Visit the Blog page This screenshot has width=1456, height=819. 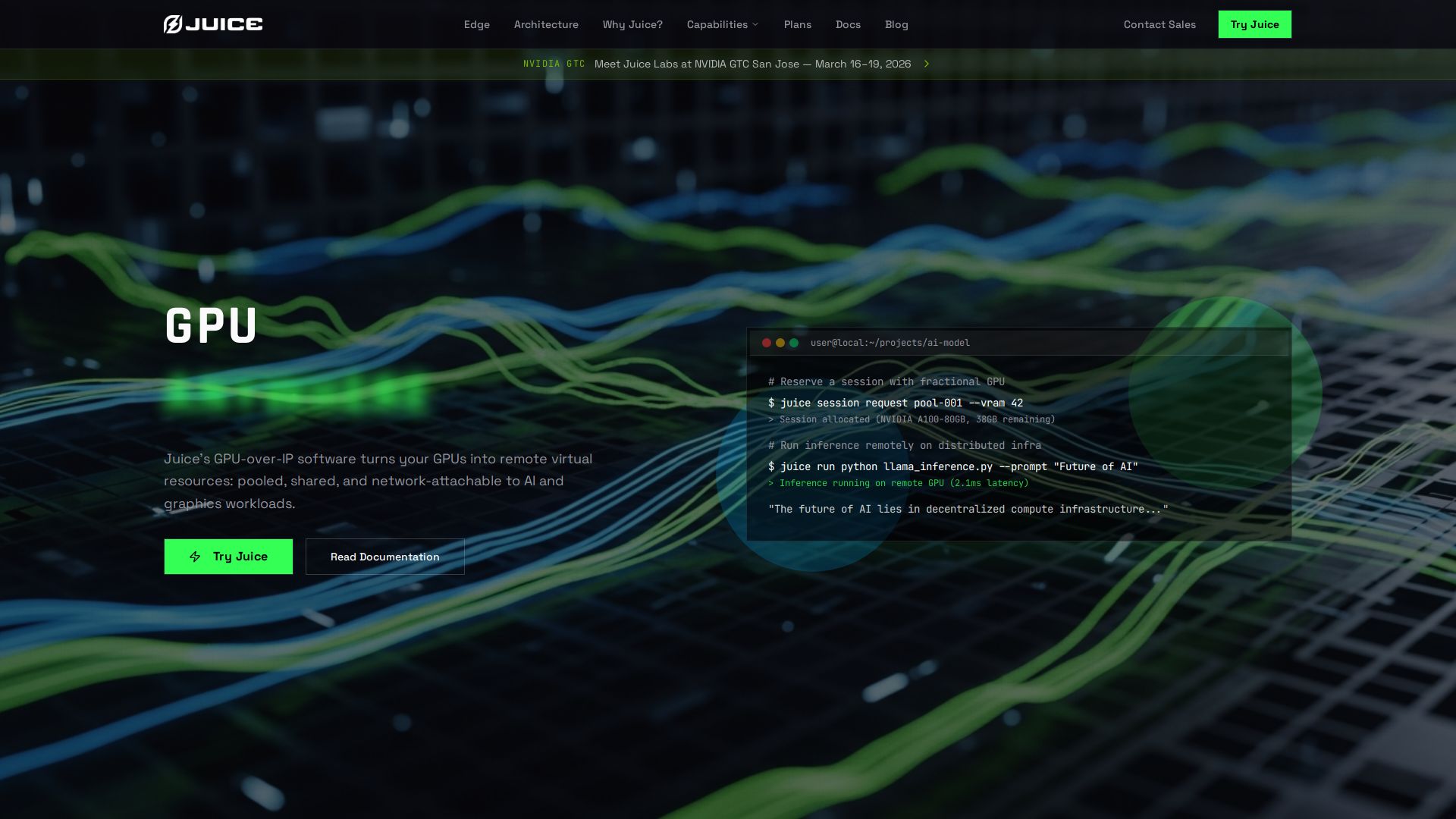point(896,24)
